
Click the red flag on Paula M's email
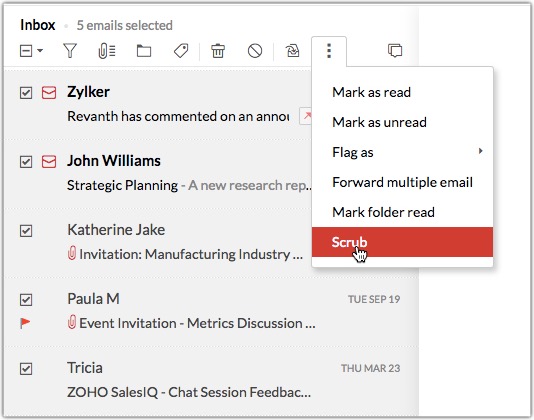click(25, 323)
